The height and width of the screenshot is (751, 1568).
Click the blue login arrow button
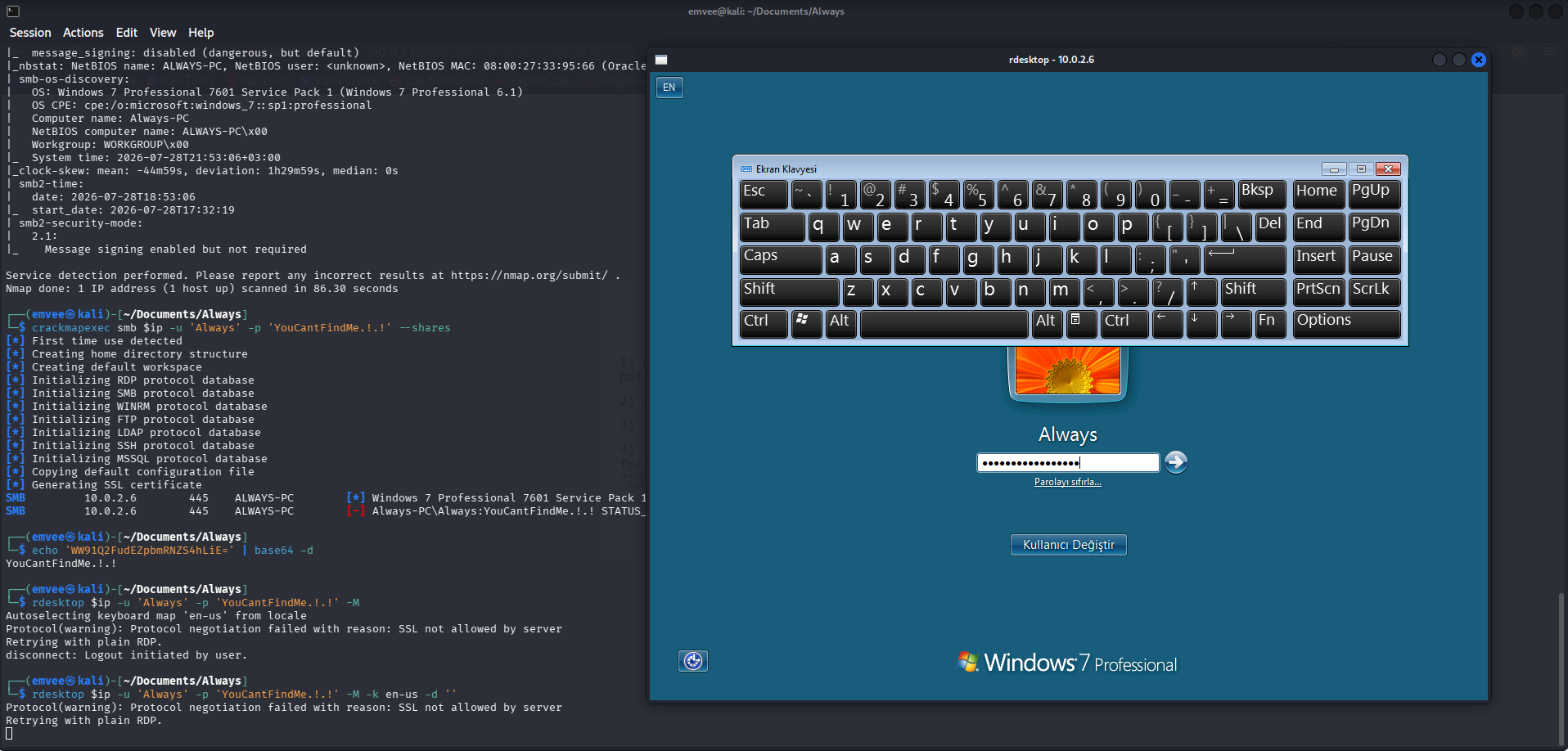coord(1175,462)
